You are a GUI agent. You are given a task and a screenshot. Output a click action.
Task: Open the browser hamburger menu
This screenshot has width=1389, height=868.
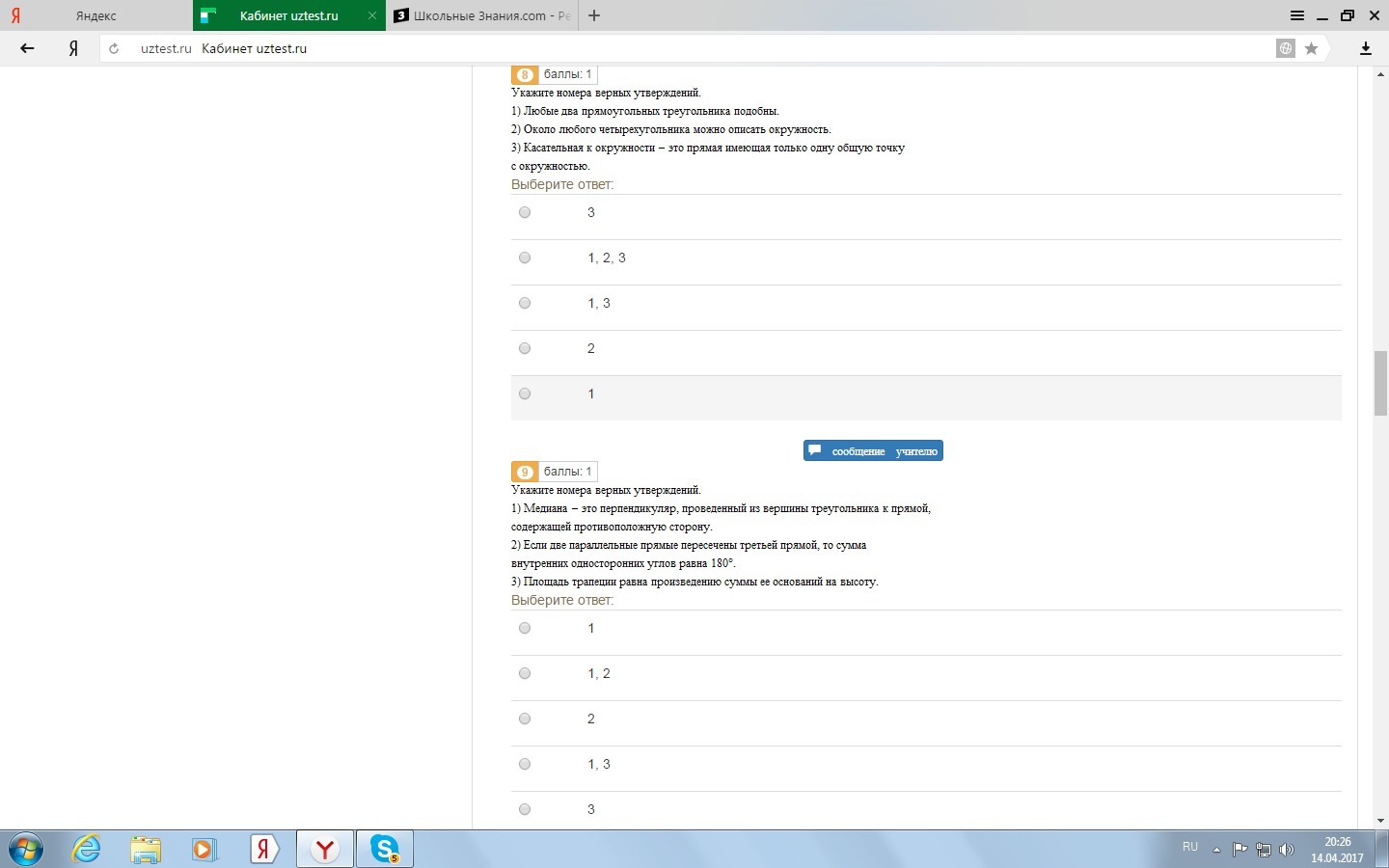[1297, 15]
